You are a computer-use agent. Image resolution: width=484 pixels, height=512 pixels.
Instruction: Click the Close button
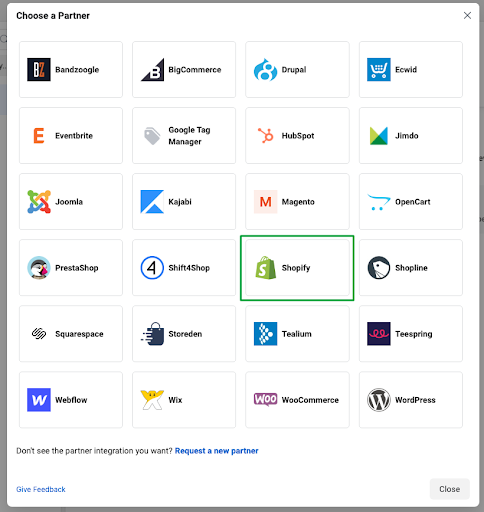(450, 489)
